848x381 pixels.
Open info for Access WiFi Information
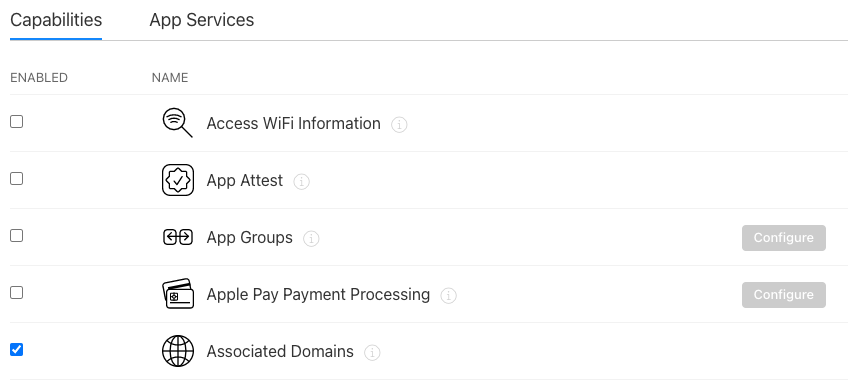click(x=399, y=124)
